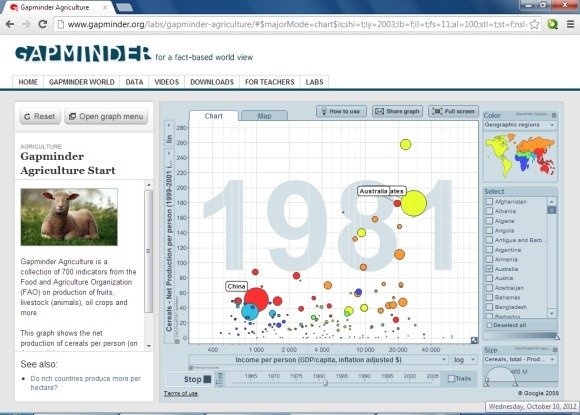
Task: Bookmark page with star icon
Action: 534,24
